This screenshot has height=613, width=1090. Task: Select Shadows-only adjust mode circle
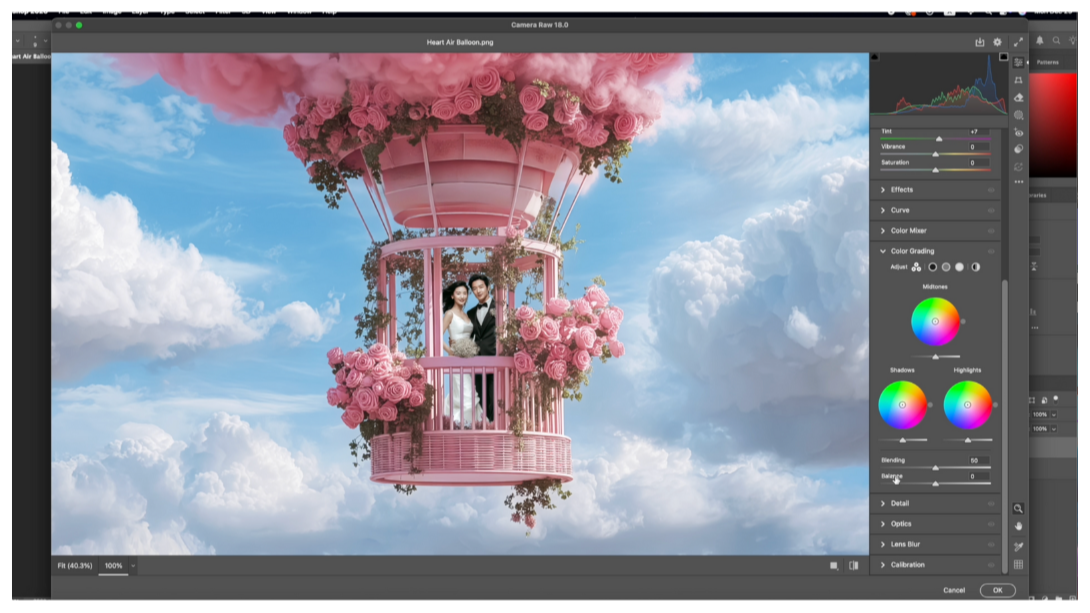(932, 267)
